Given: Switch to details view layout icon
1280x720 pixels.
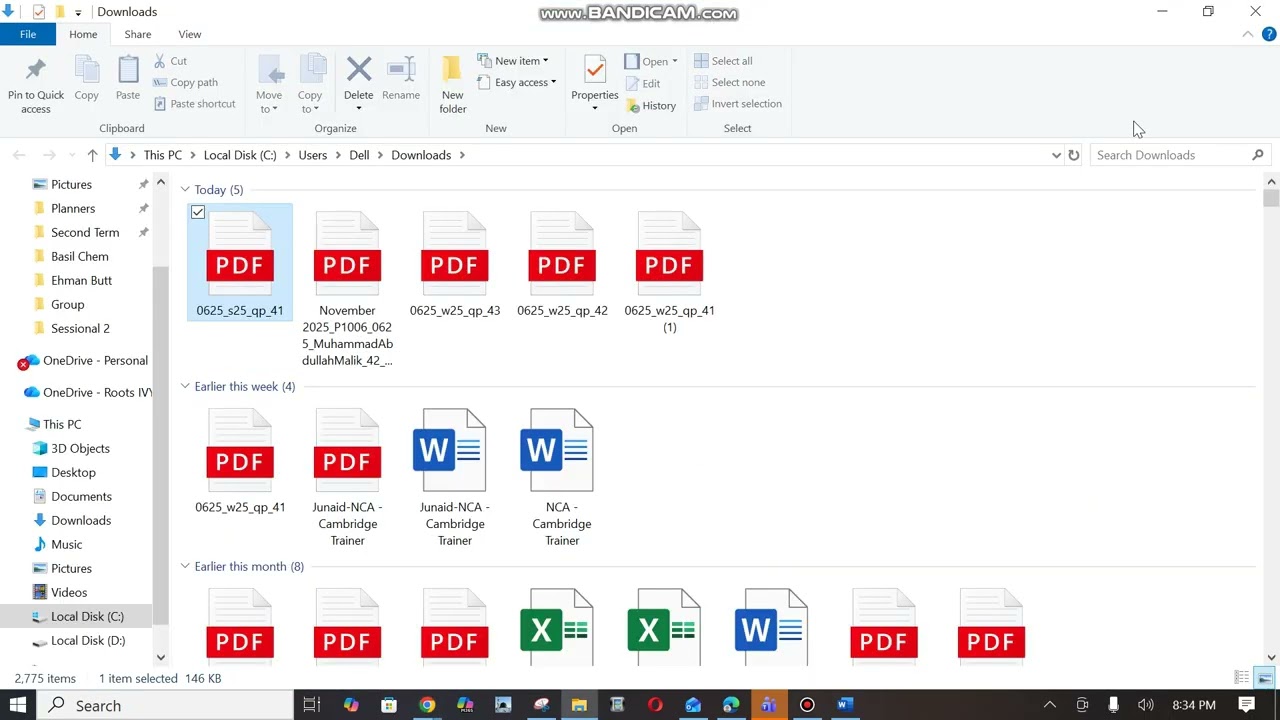Looking at the screenshot, I should point(1242,678).
